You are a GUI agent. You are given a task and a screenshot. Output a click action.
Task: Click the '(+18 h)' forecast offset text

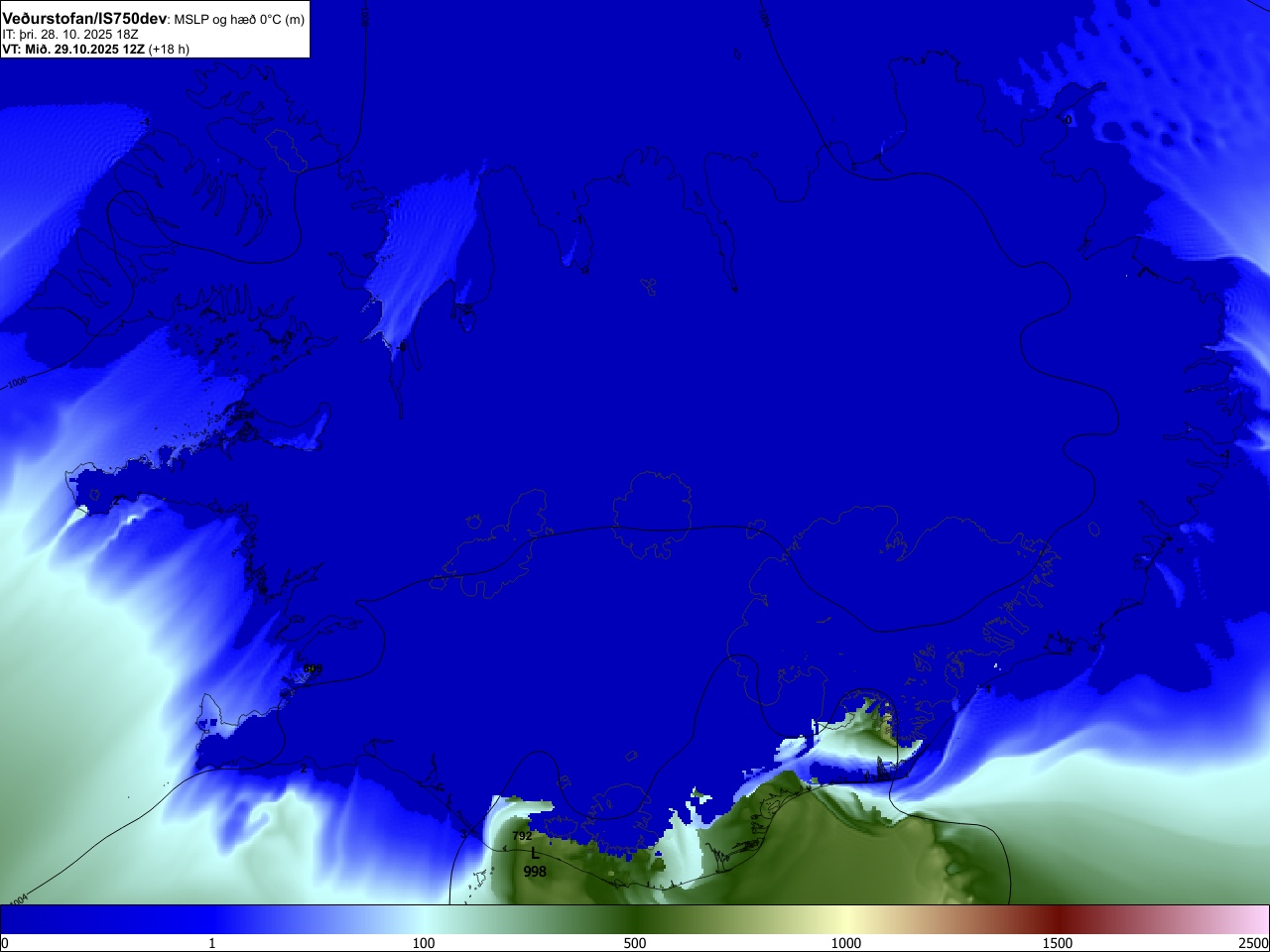click(169, 49)
